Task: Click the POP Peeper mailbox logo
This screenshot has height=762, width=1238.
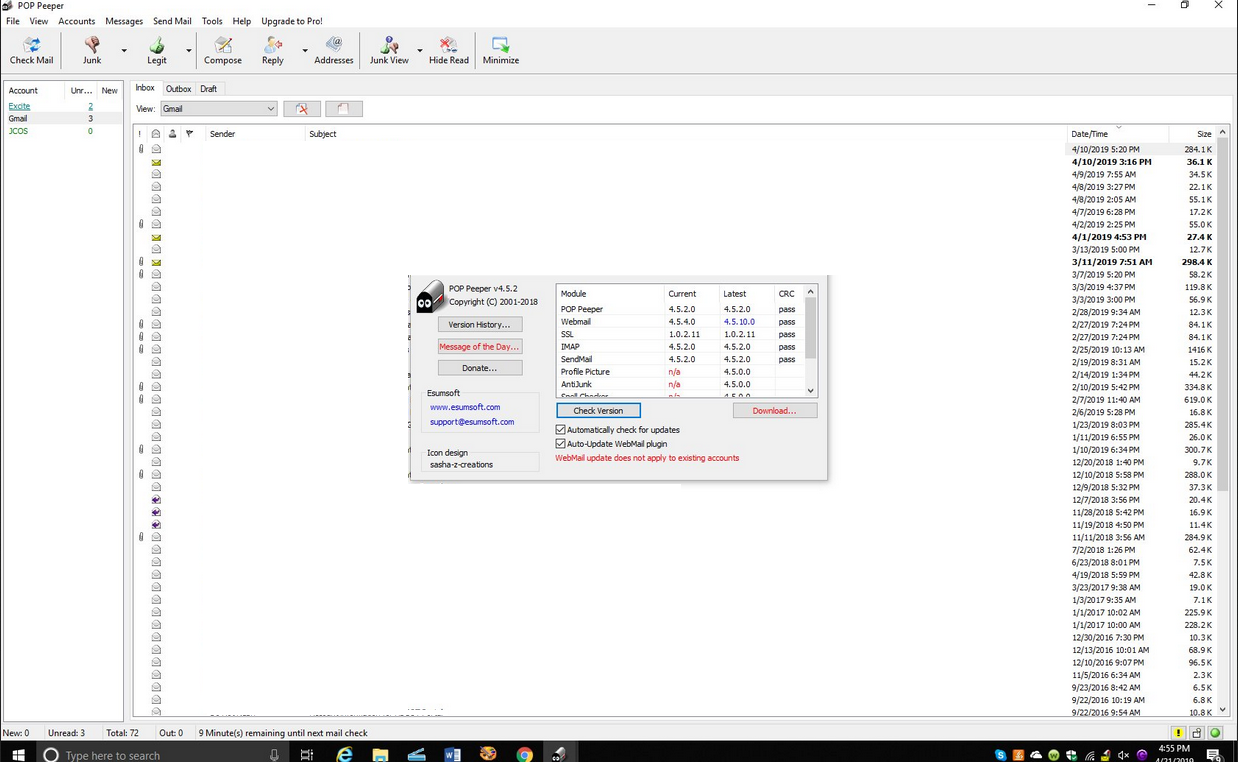Action: click(429, 296)
